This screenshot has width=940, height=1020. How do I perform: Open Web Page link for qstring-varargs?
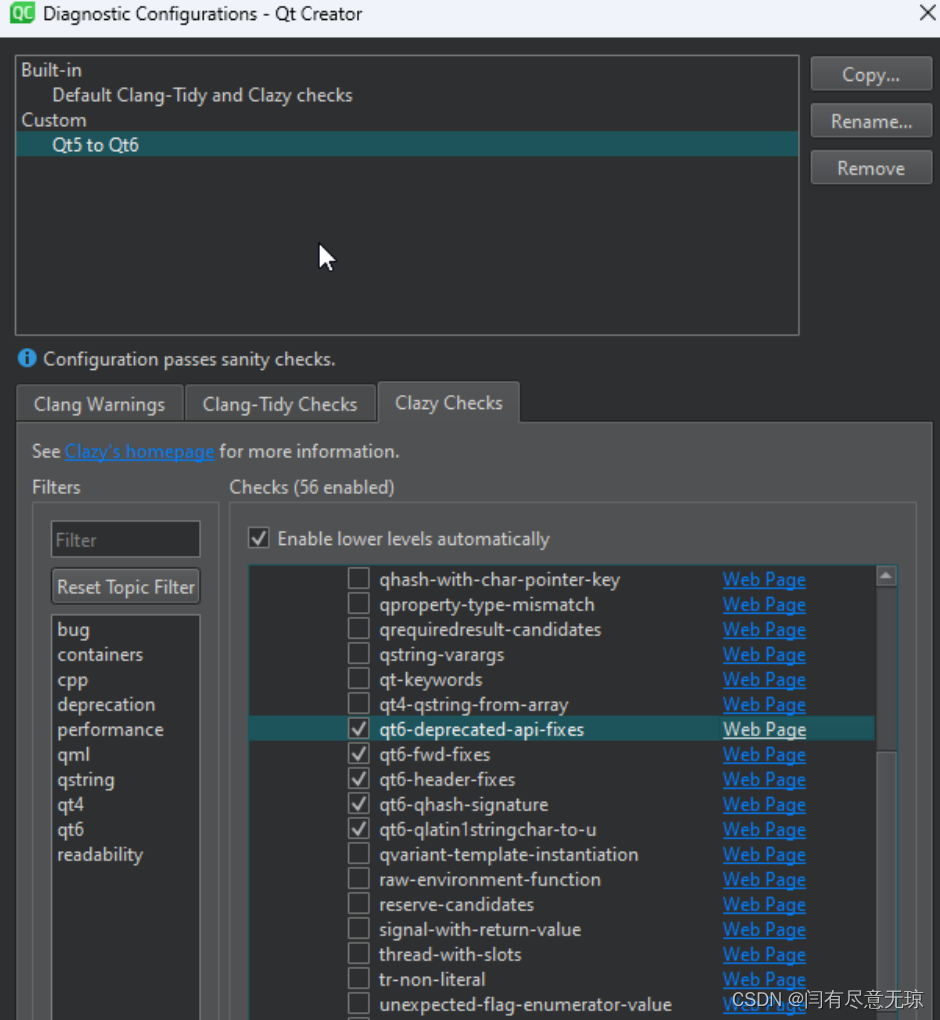(764, 654)
